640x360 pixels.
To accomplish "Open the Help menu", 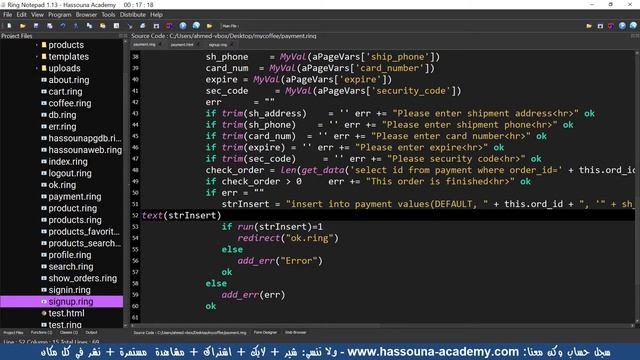I will [156, 15].
